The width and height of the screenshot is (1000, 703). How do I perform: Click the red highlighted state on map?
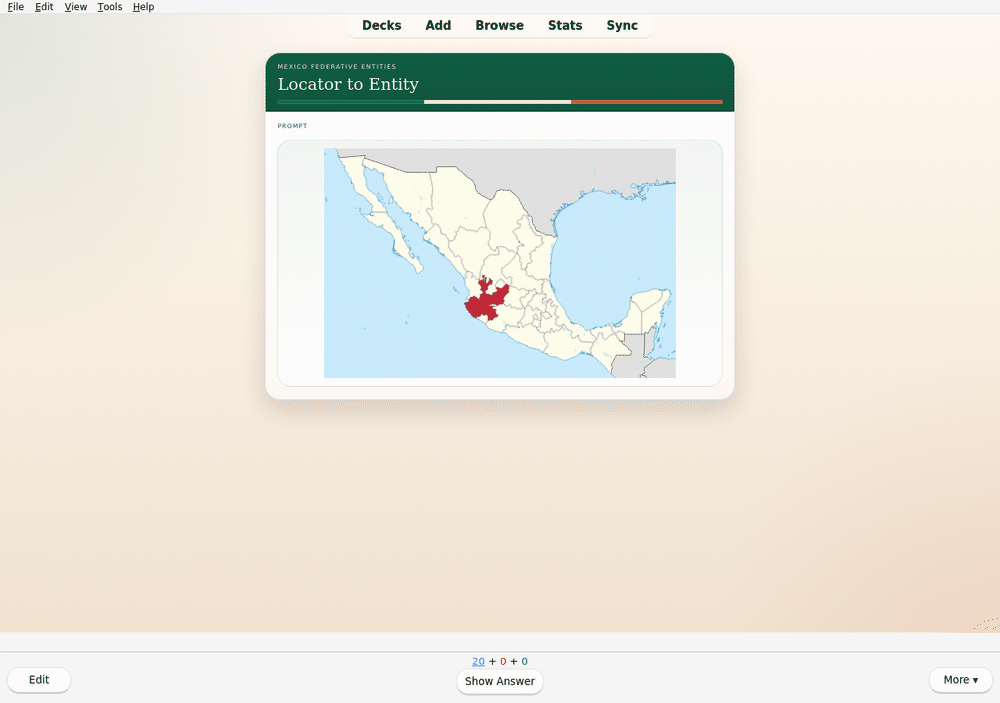coord(486,300)
